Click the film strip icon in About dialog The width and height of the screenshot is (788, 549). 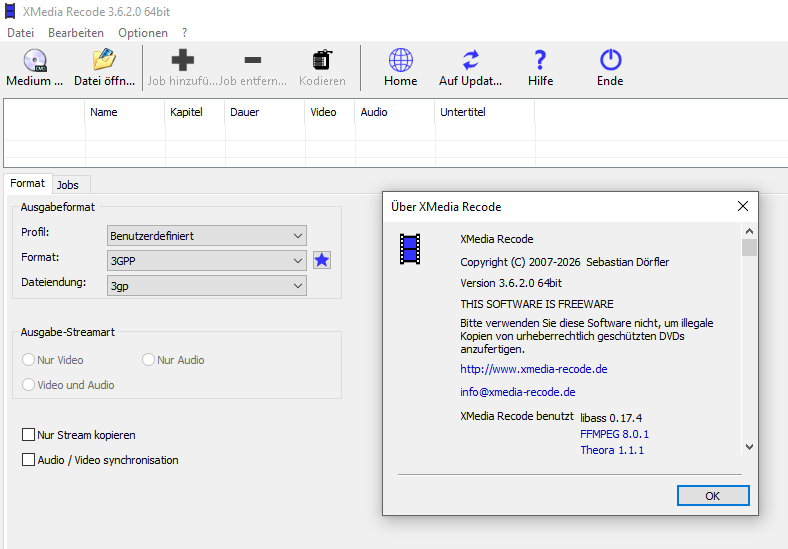coord(410,249)
